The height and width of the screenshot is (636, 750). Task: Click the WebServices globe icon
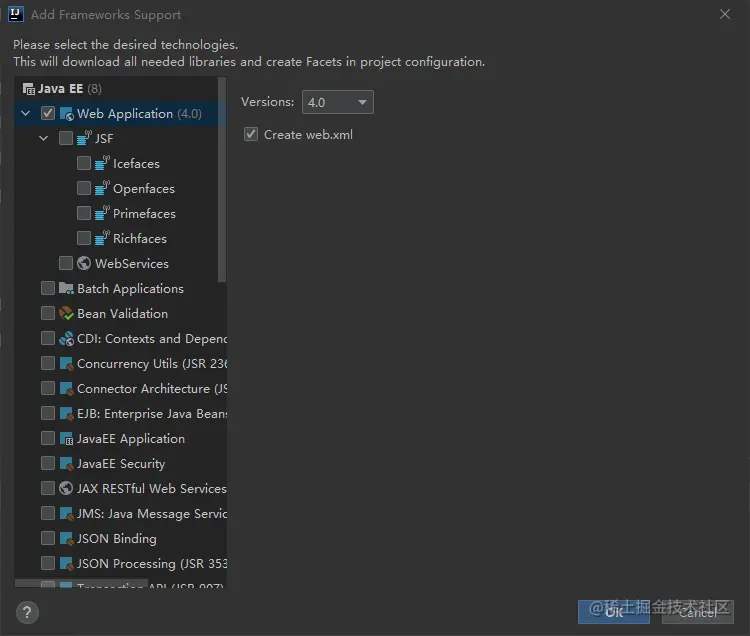[84, 263]
